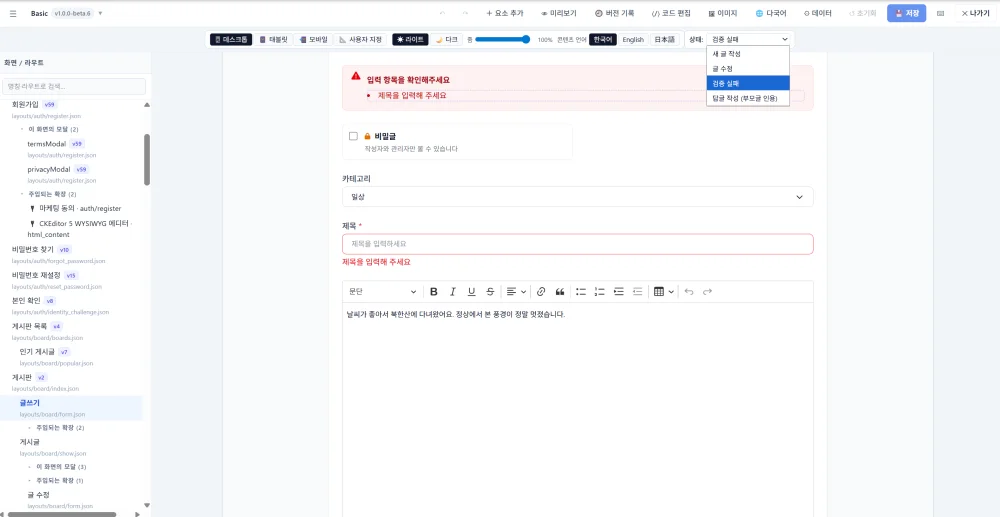Open the 상태 dropdown showing 검증 실패
Viewport: 1000px width, 517px height.
click(x=748, y=40)
